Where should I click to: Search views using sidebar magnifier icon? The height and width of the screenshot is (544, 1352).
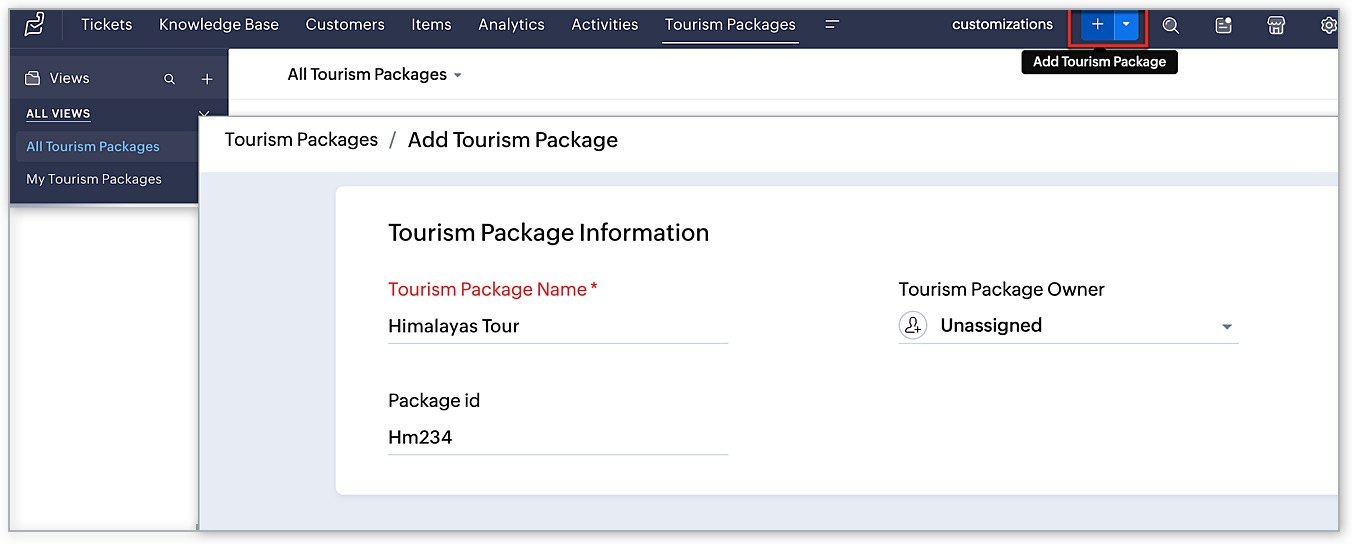click(170, 79)
